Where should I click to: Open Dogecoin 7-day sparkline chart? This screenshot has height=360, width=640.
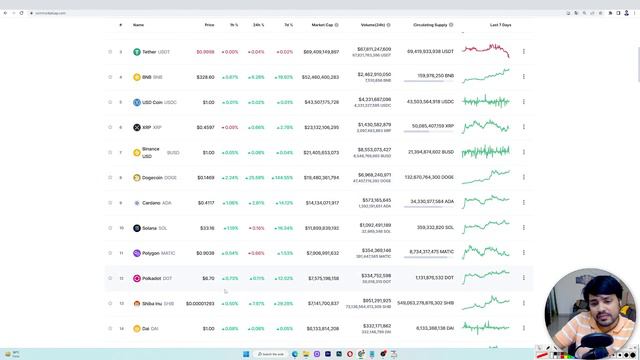coord(486,177)
